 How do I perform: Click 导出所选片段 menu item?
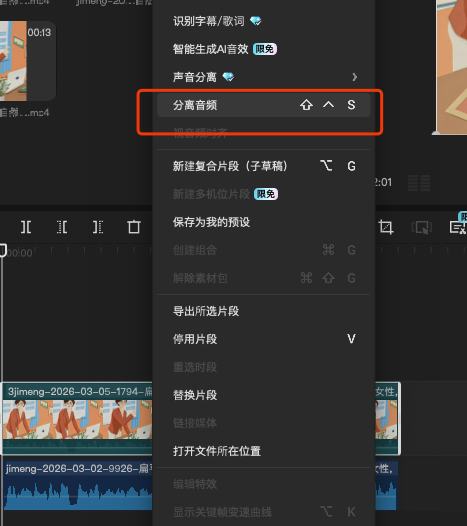tap(263, 311)
